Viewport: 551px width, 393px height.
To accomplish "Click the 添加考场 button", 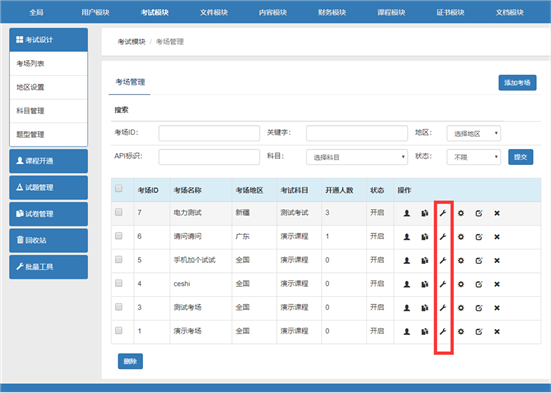I will click(517, 83).
